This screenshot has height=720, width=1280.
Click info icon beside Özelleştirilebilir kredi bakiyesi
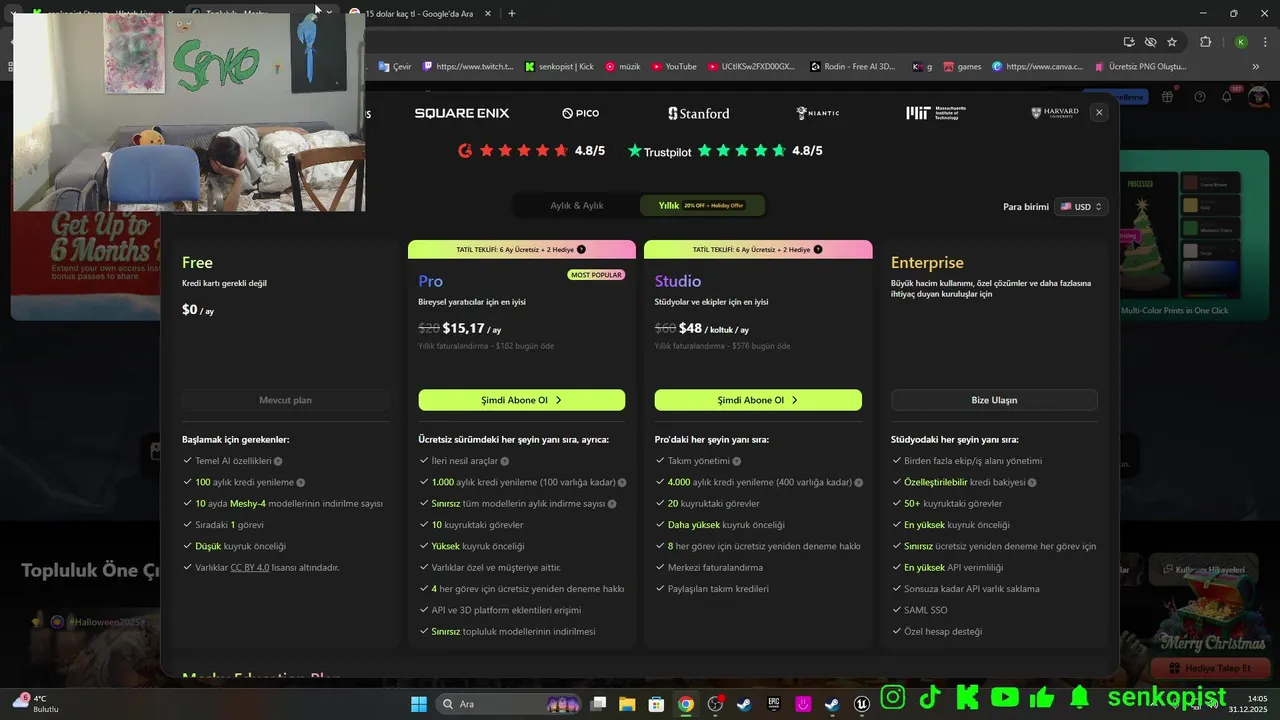point(1032,482)
